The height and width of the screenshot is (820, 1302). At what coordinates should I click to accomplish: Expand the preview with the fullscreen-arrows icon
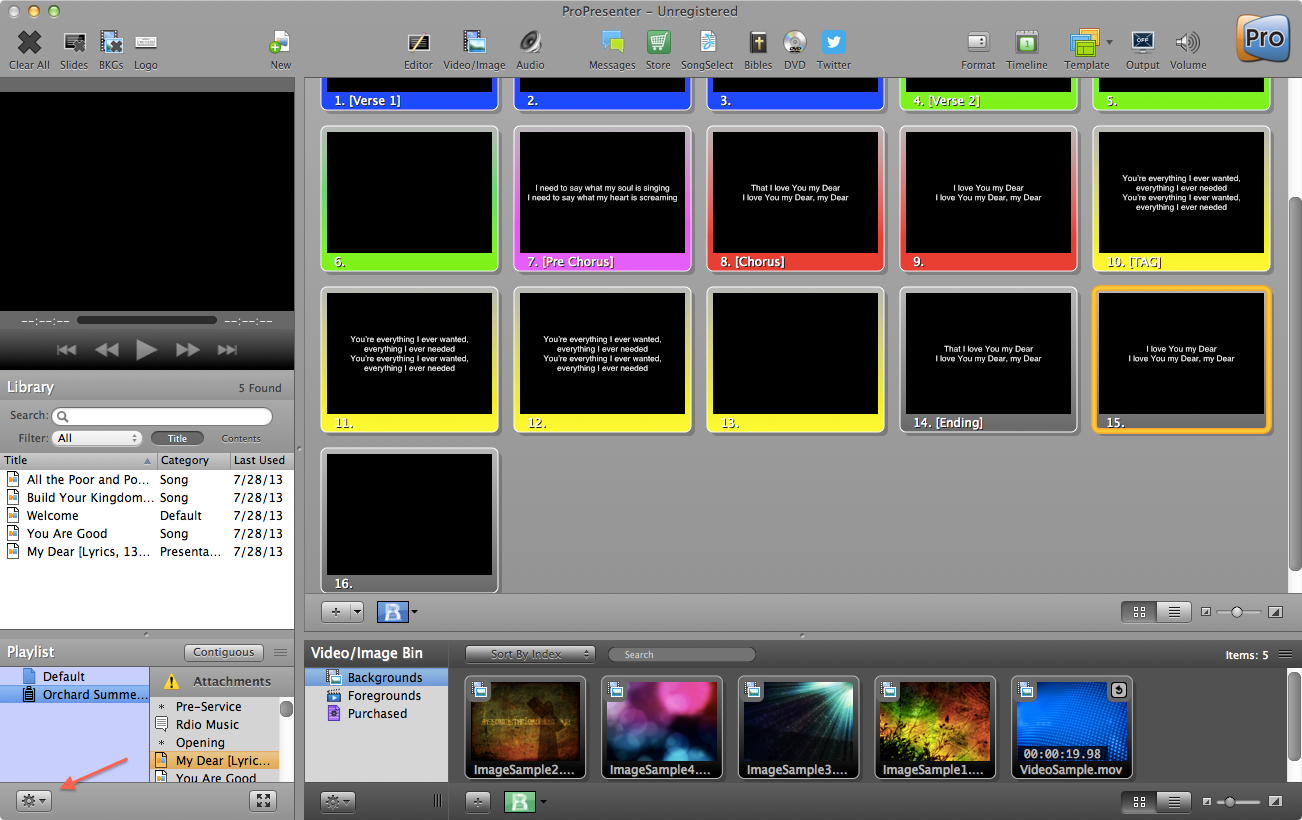click(x=263, y=801)
